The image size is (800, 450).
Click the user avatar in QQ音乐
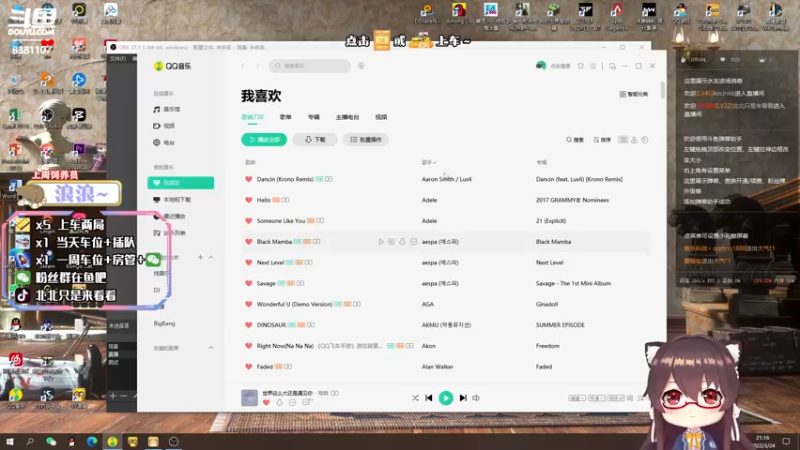541,66
